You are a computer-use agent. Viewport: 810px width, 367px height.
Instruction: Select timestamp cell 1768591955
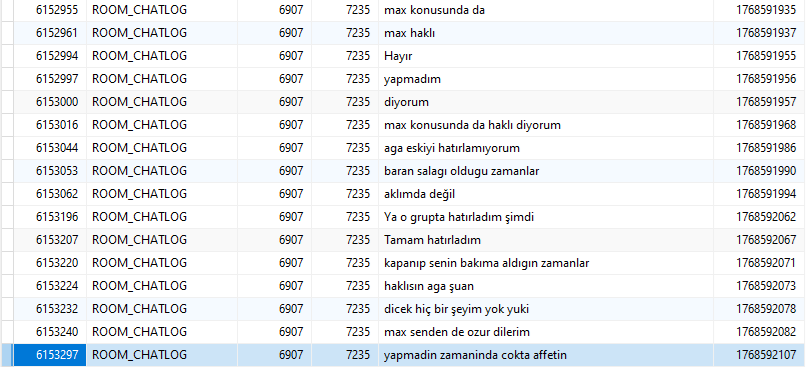click(759, 56)
